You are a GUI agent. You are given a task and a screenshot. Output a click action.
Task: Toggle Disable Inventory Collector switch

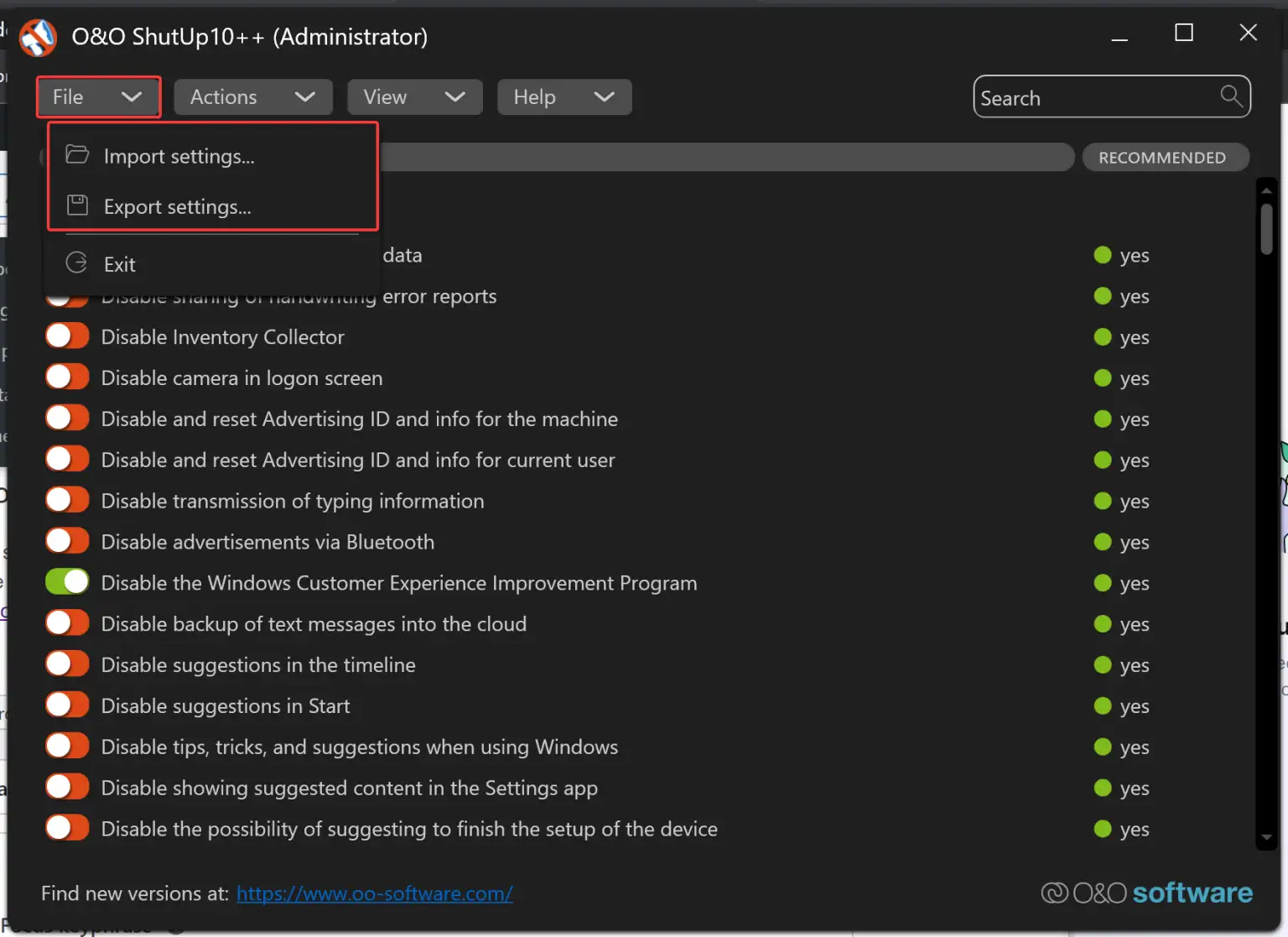pos(67,336)
